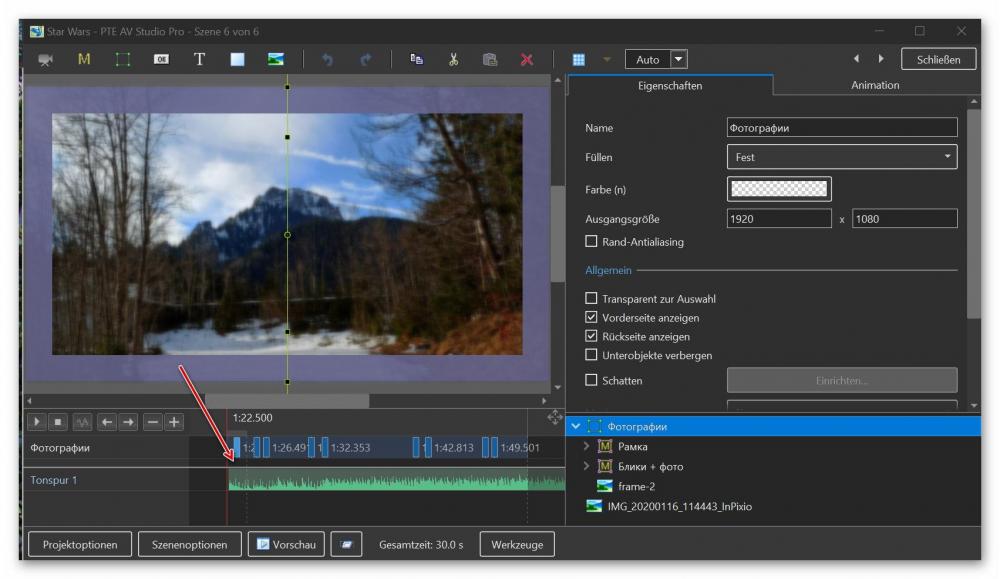Uncheck Rückseite anzeigen
Image resolution: width=1000 pixels, height=579 pixels.
591,336
